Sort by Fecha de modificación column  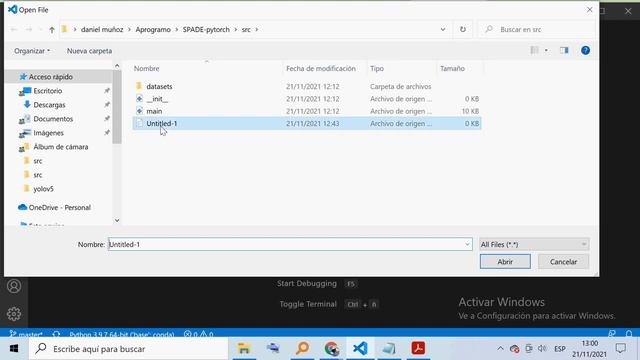coord(321,69)
